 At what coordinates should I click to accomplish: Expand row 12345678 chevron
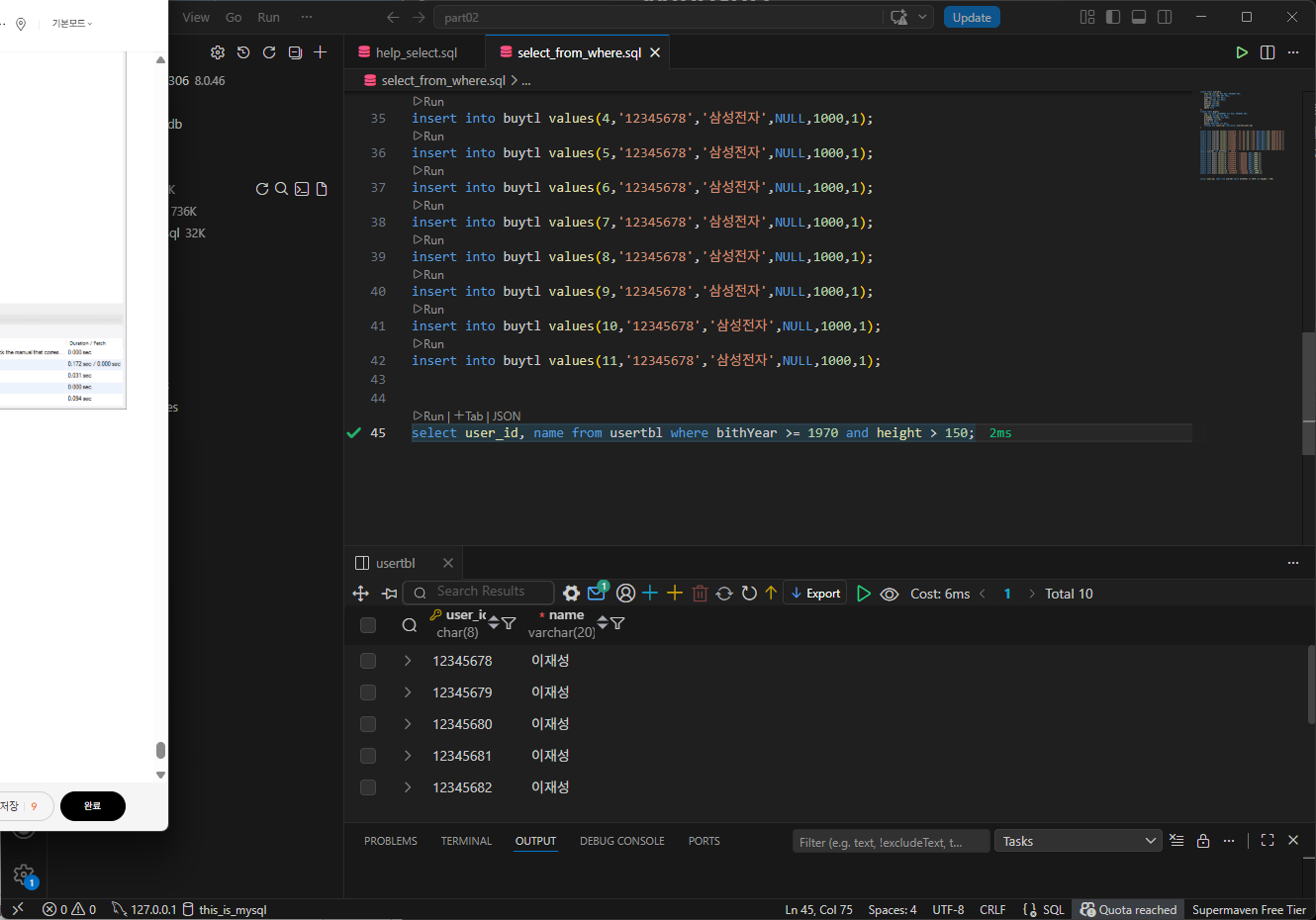click(x=408, y=661)
